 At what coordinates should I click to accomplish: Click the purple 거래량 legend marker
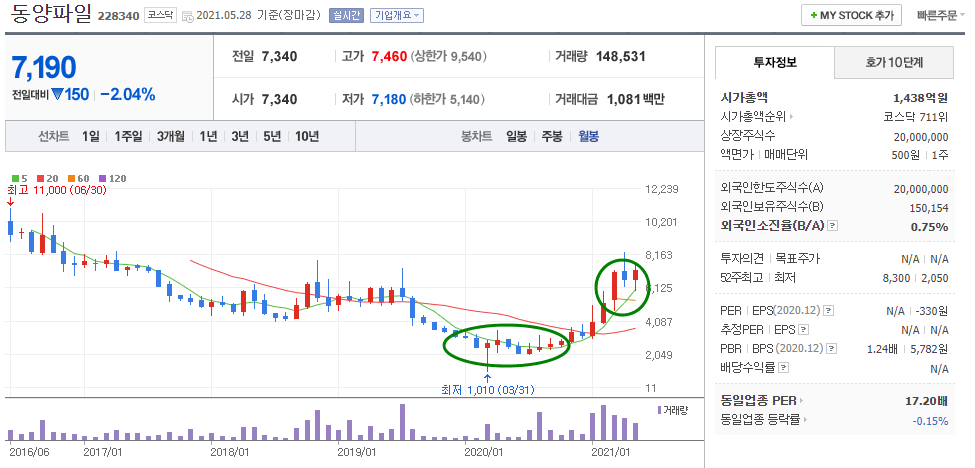pyautogui.click(x=659, y=410)
